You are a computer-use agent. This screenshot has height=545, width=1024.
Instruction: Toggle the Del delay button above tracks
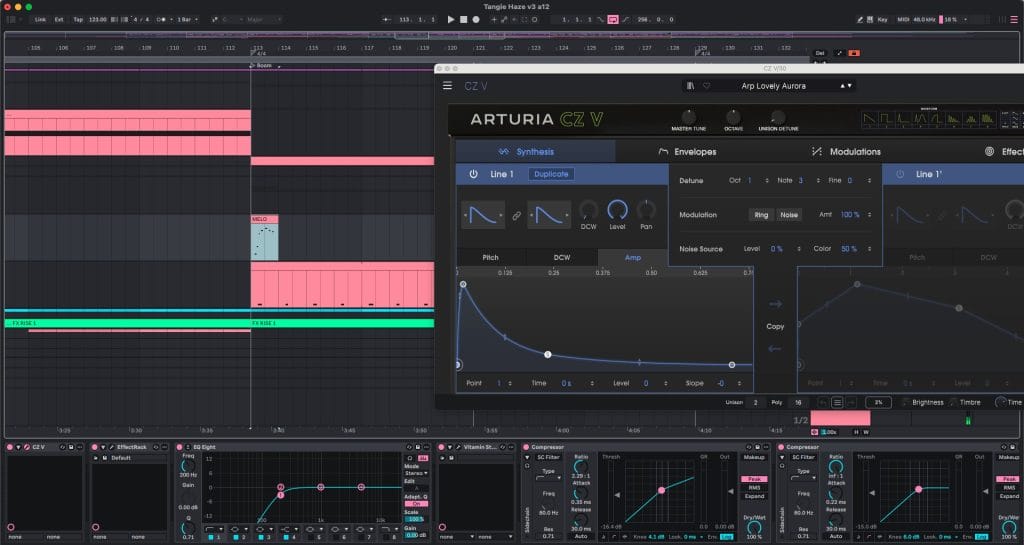(x=820, y=53)
